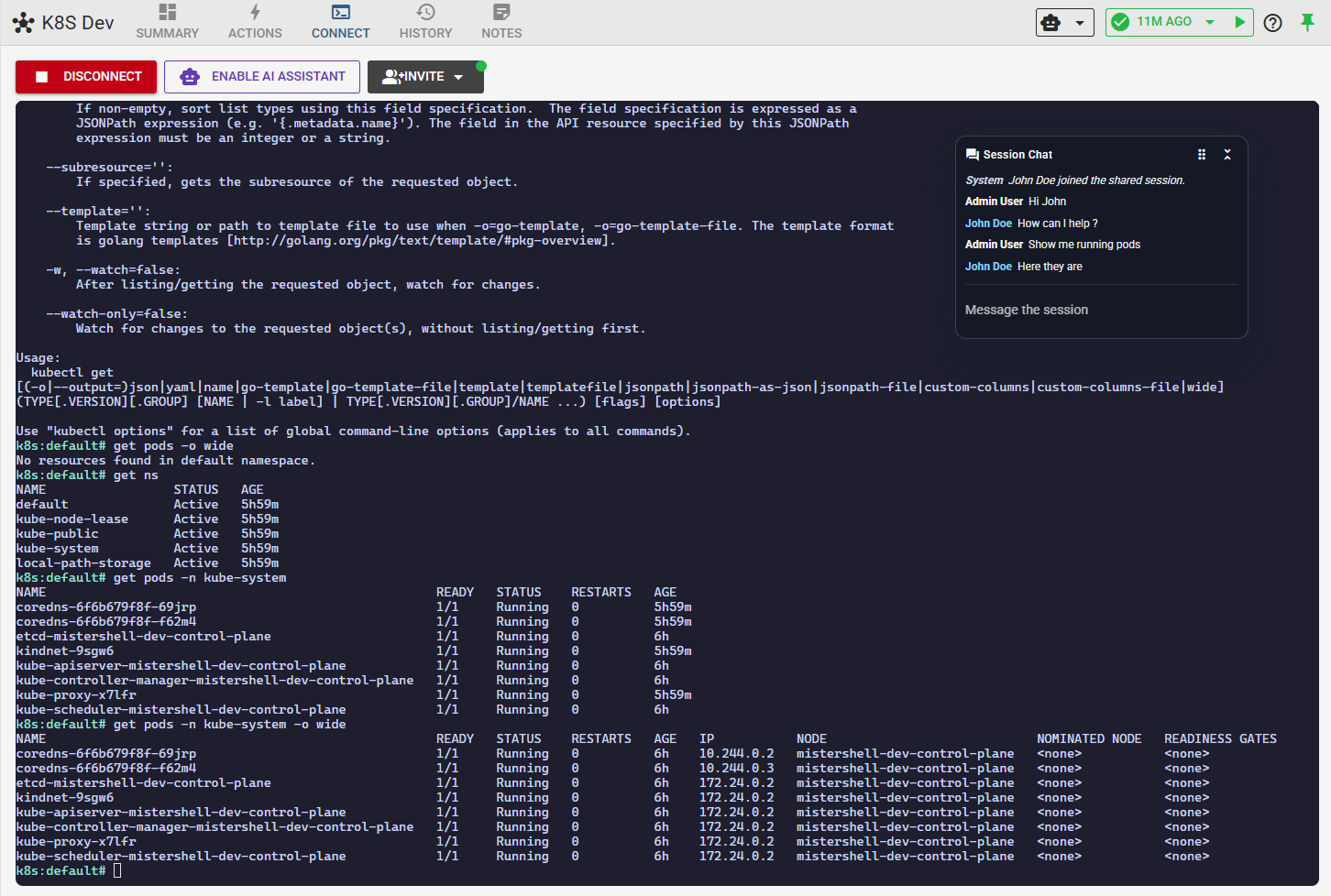1331x896 pixels.
Task: Click the green check status icon
Action: [x=1120, y=22]
